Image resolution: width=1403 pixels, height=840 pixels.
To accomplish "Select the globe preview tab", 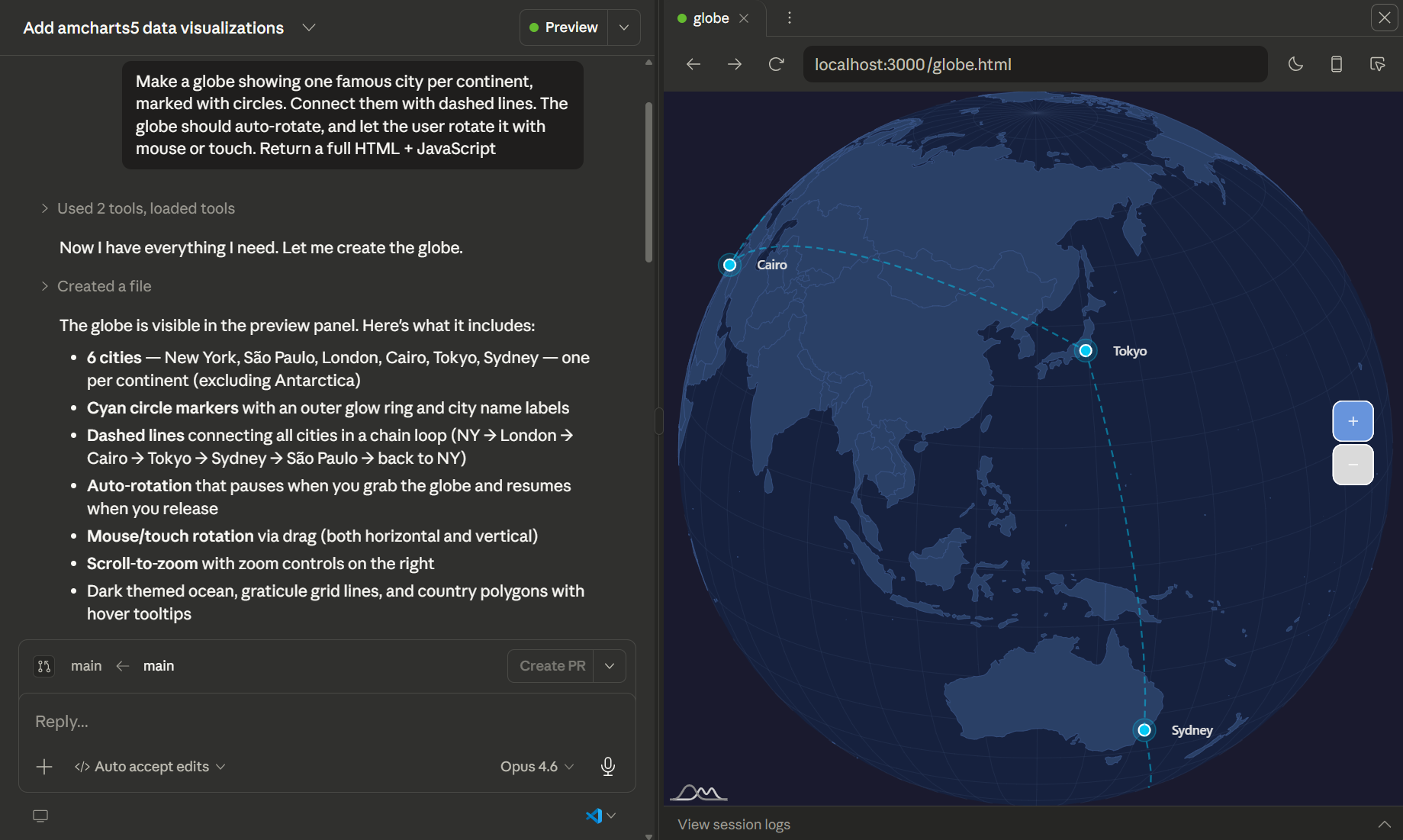I will pos(710,18).
